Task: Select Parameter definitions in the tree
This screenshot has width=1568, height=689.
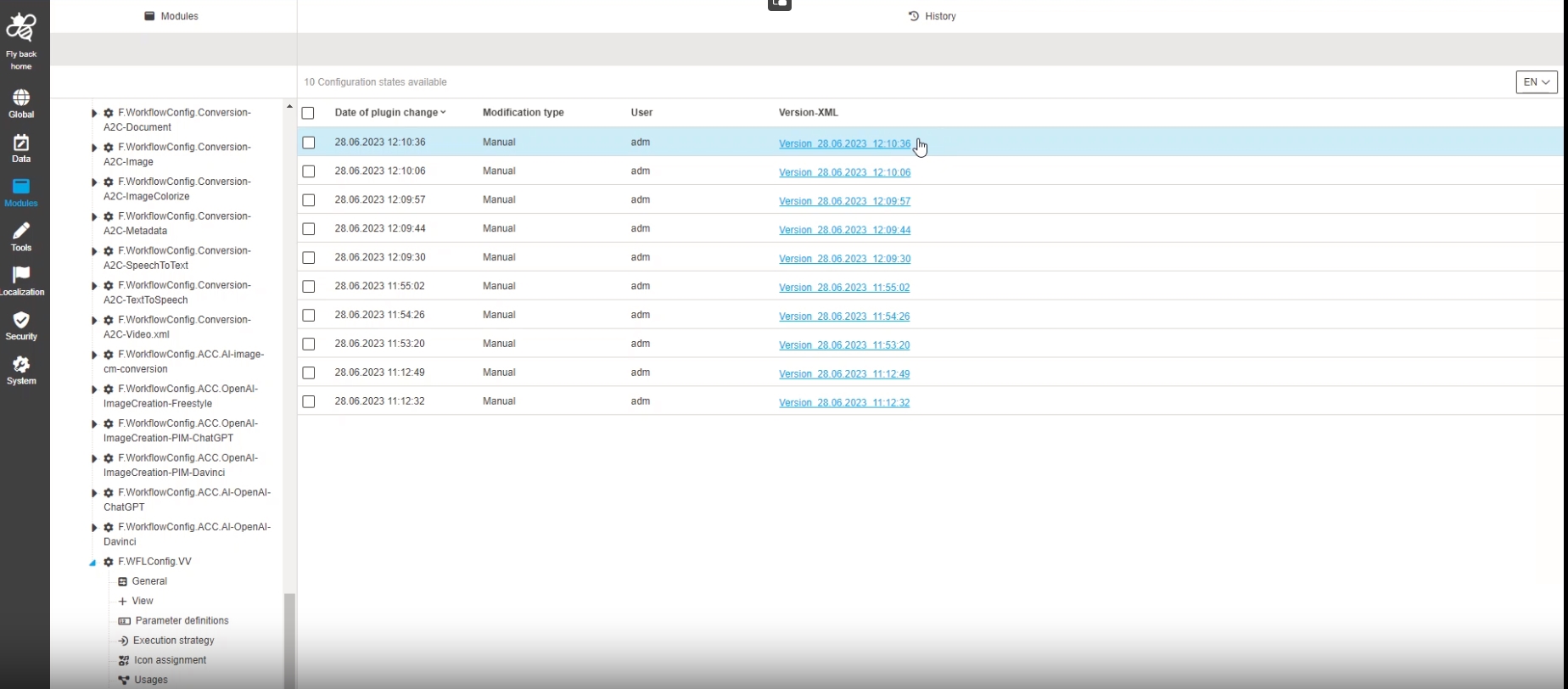Action: (x=182, y=621)
